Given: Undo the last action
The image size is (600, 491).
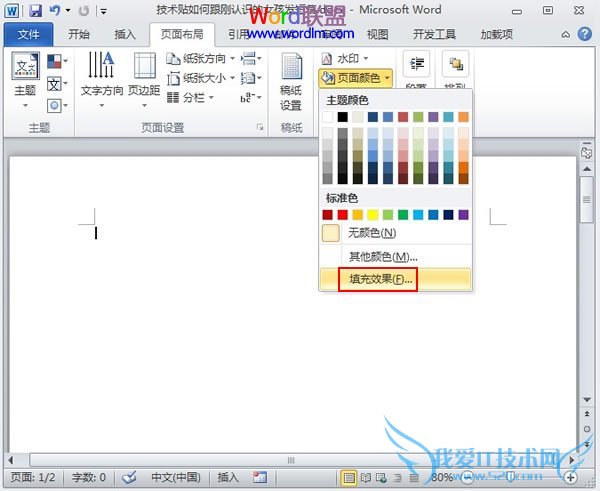Looking at the screenshot, I should pyautogui.click(x=55, y=10).
